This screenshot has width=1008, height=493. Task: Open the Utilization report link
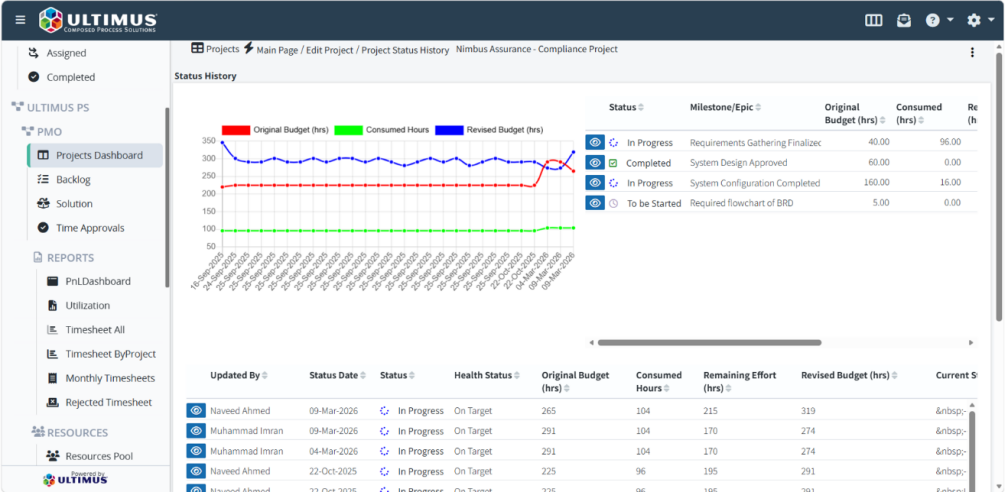click(87, 306)
